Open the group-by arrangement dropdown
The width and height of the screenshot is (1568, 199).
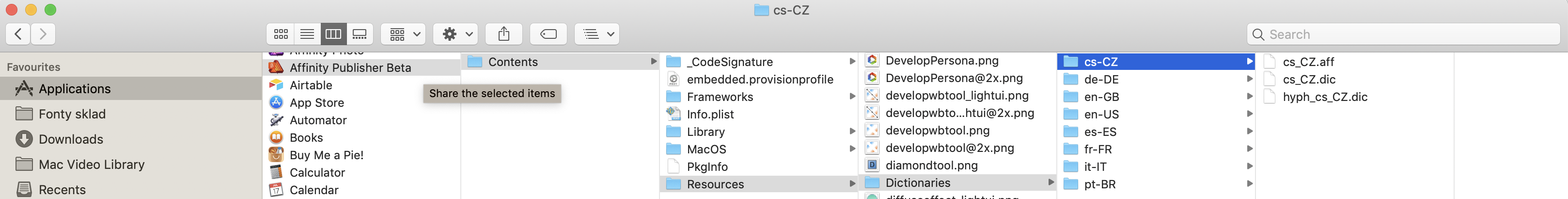pos(403,34)
